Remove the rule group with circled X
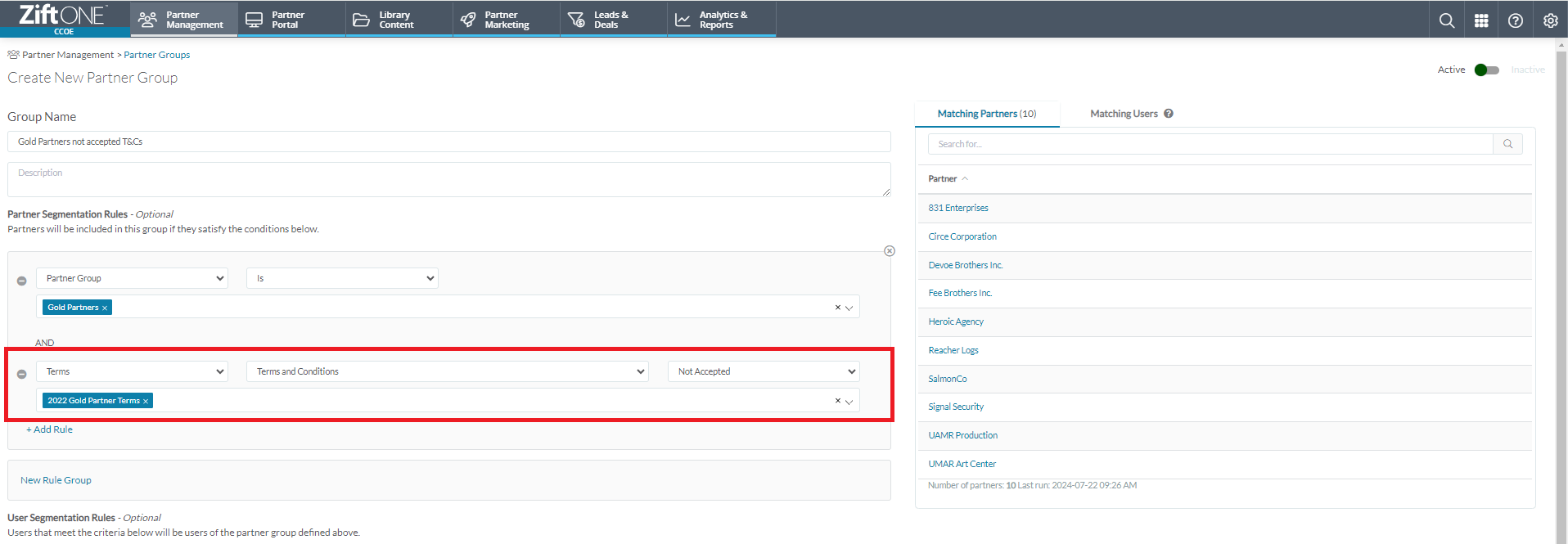 pyautogui.click(x=890, y=251)
